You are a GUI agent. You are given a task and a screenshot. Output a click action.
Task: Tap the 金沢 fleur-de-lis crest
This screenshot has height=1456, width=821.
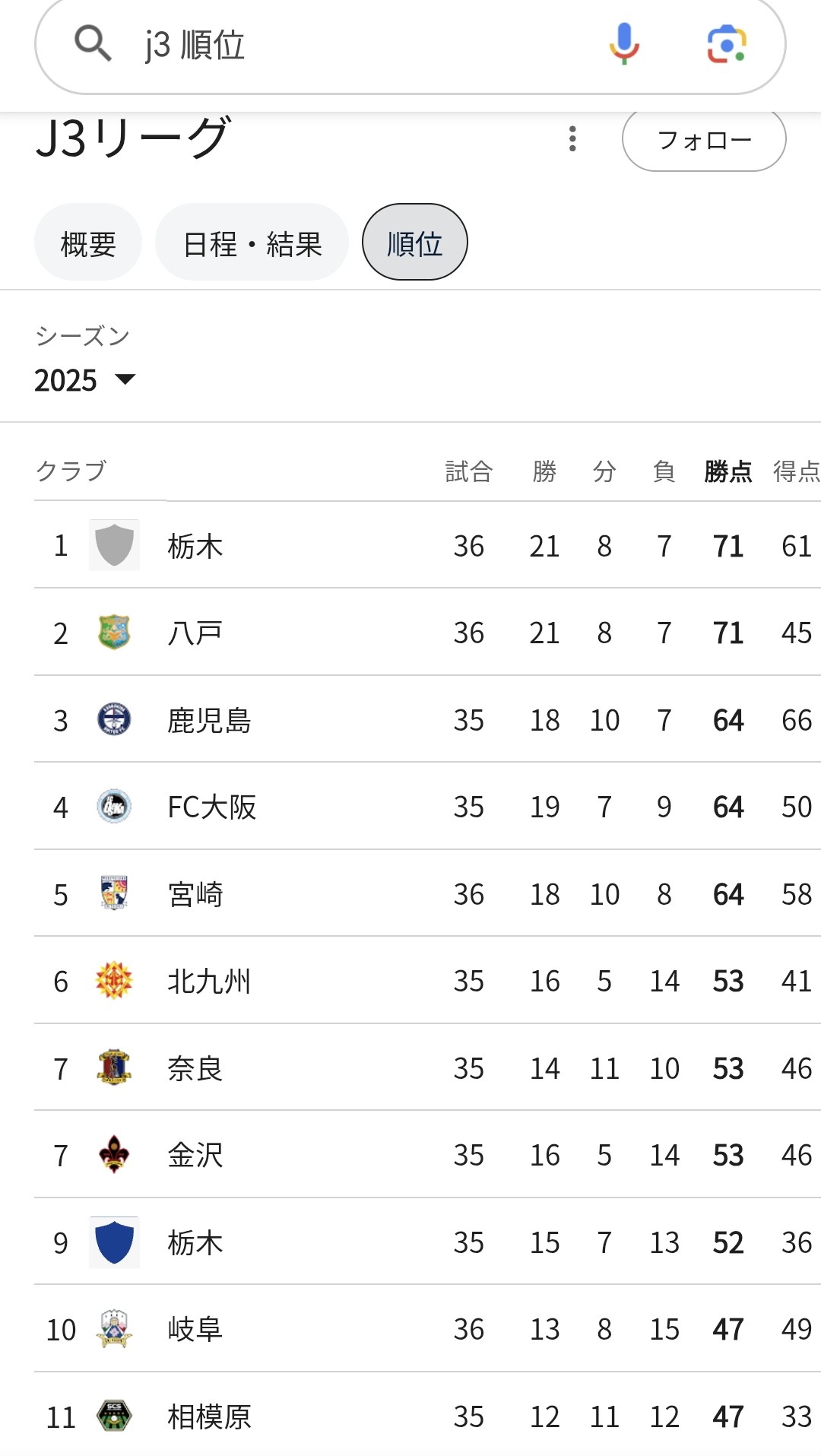(x=114, y=1155)
